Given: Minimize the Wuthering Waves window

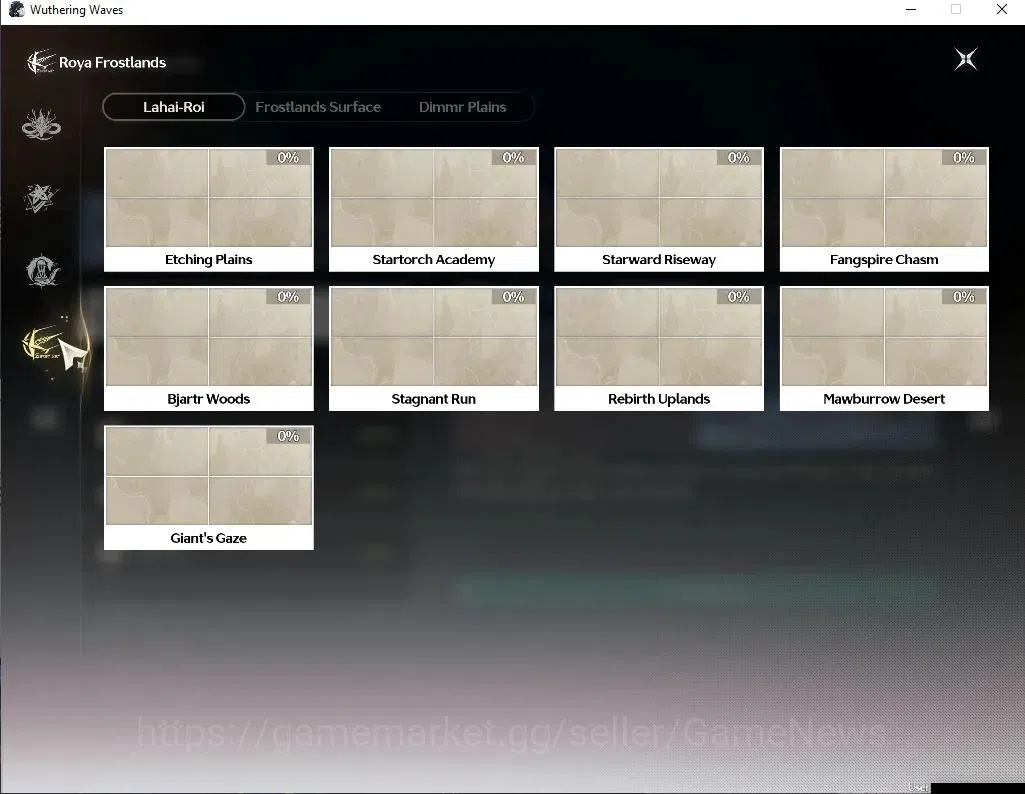Looking at the screenshot, I should [911, 9].
